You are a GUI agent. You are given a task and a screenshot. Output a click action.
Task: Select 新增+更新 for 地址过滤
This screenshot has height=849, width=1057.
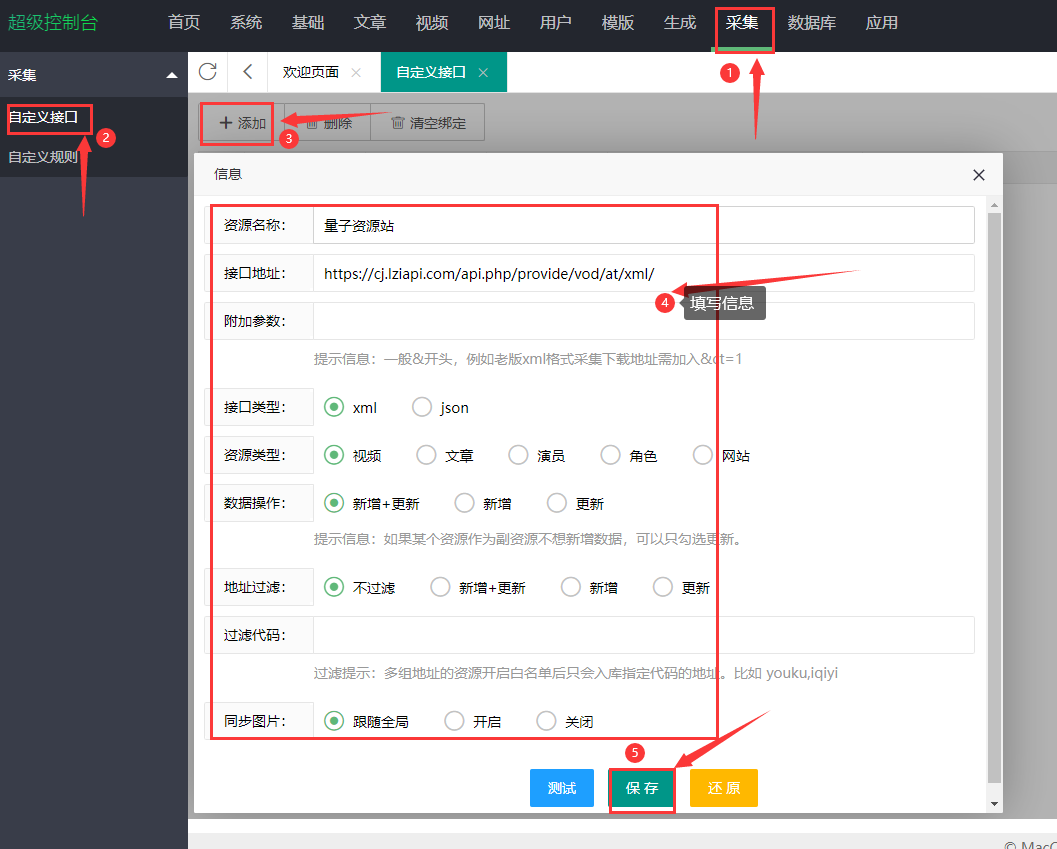coord(440,587)
